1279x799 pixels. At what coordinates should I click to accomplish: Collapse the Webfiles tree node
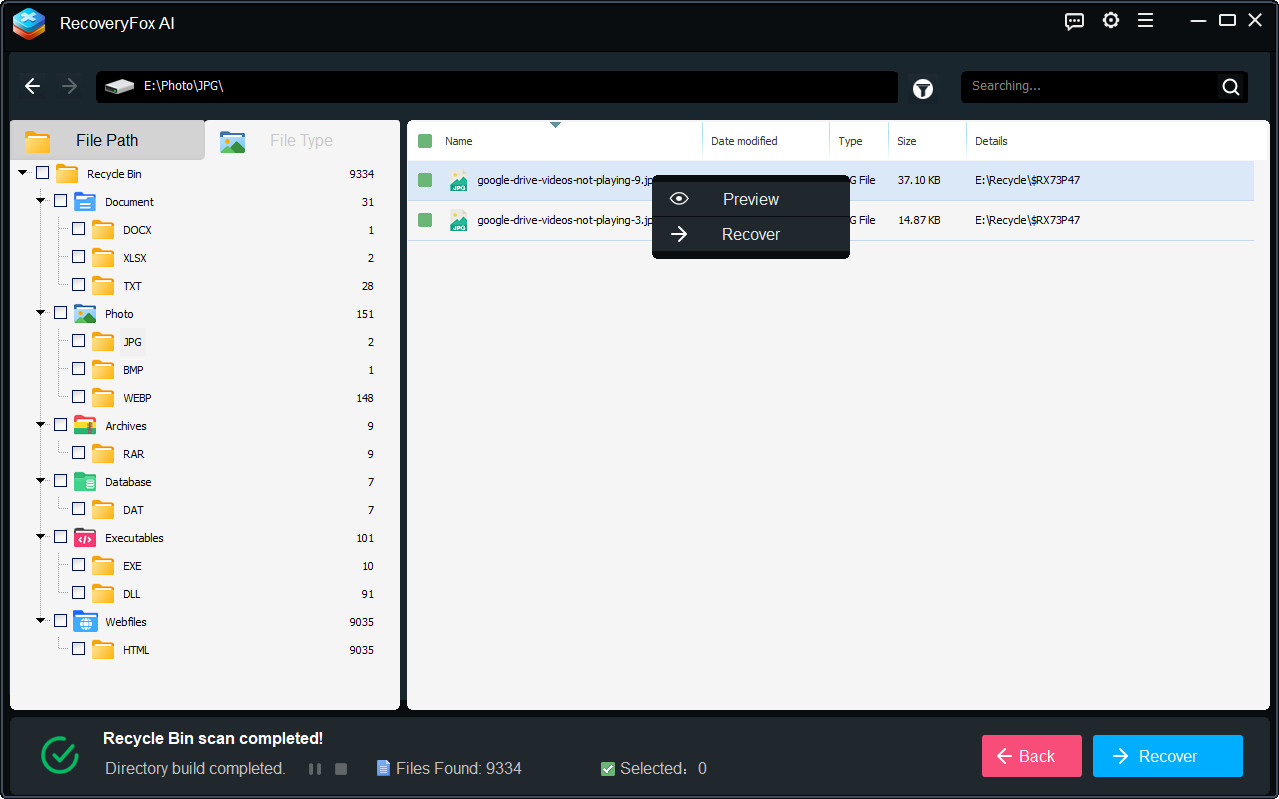click(x=41, y=621)
